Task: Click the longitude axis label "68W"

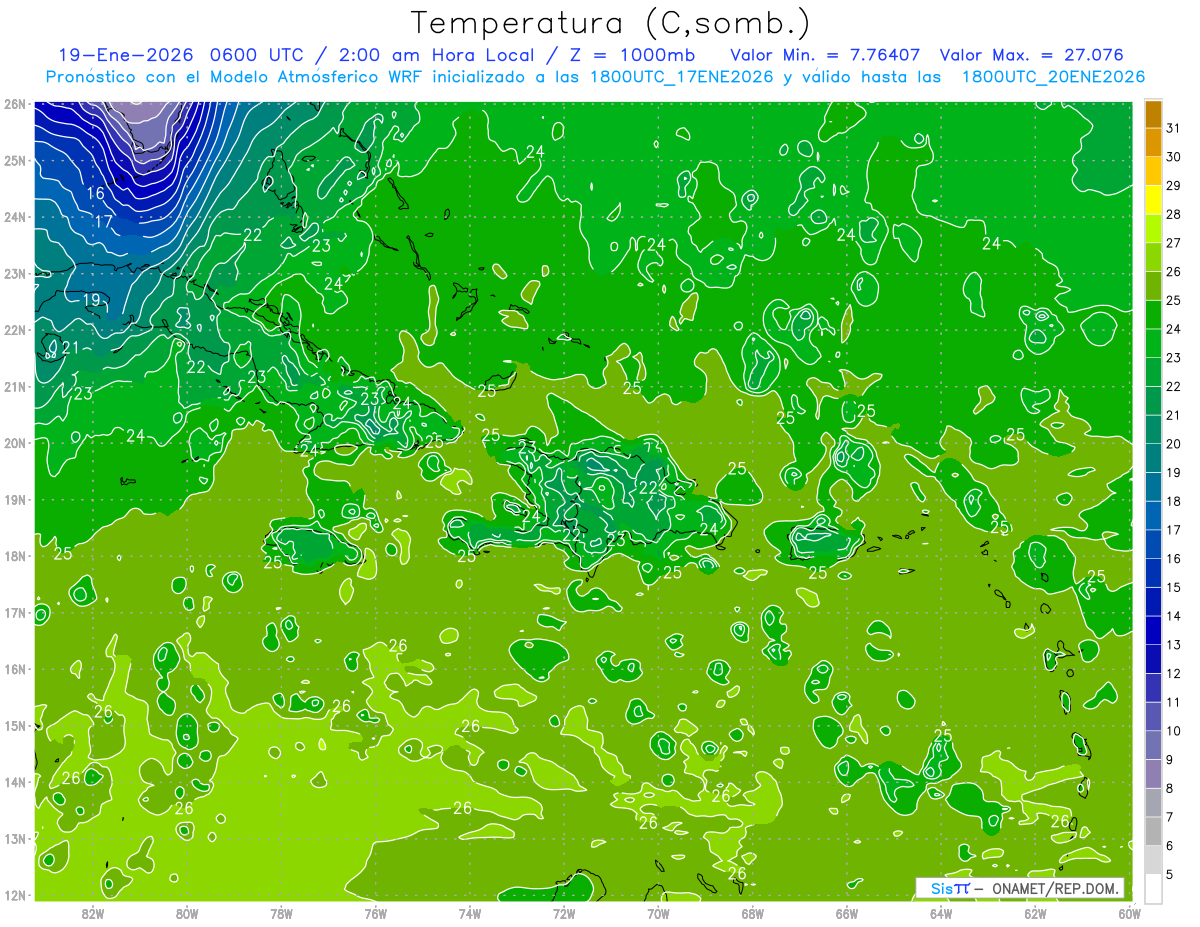Action: [753, 914]
